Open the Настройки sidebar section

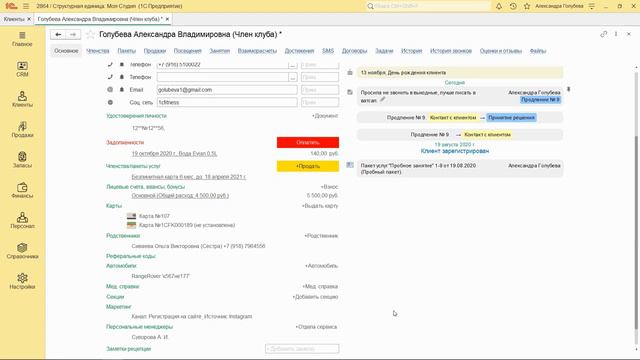(22, 281)
